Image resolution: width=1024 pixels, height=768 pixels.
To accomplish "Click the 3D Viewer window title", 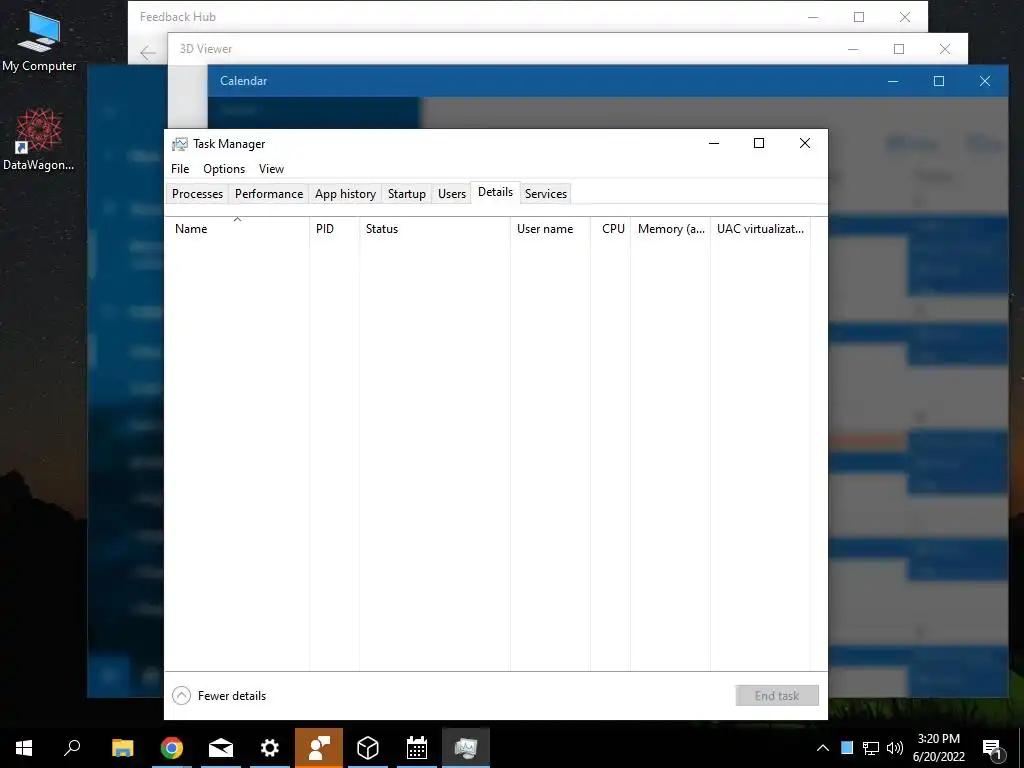I will click(x=206, y=49).
